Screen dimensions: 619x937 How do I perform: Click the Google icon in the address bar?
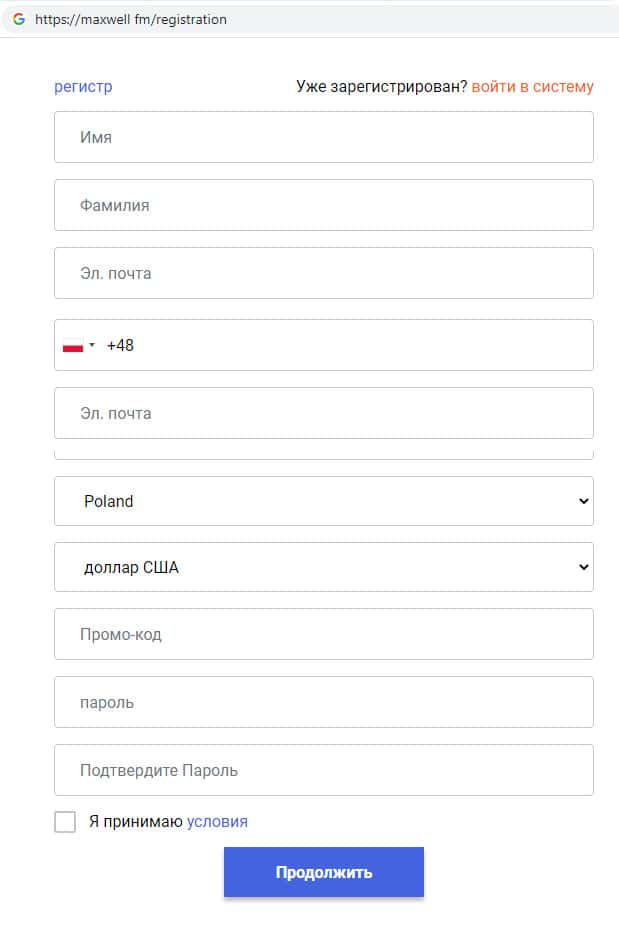19,19
